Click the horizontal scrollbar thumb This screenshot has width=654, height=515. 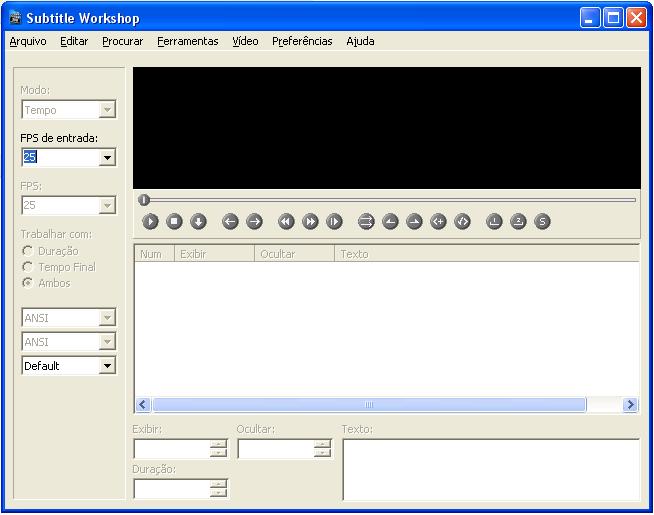tap(369, 404)
